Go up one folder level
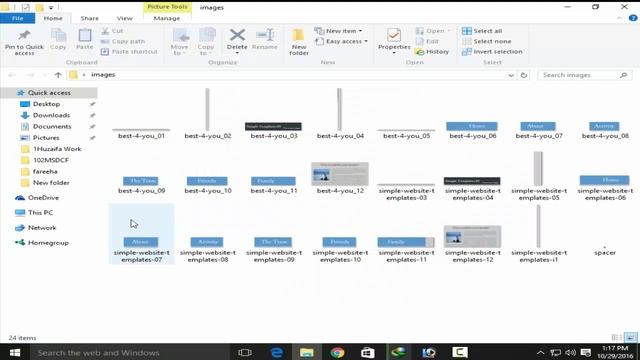The image size is (640, 360). 58,75
